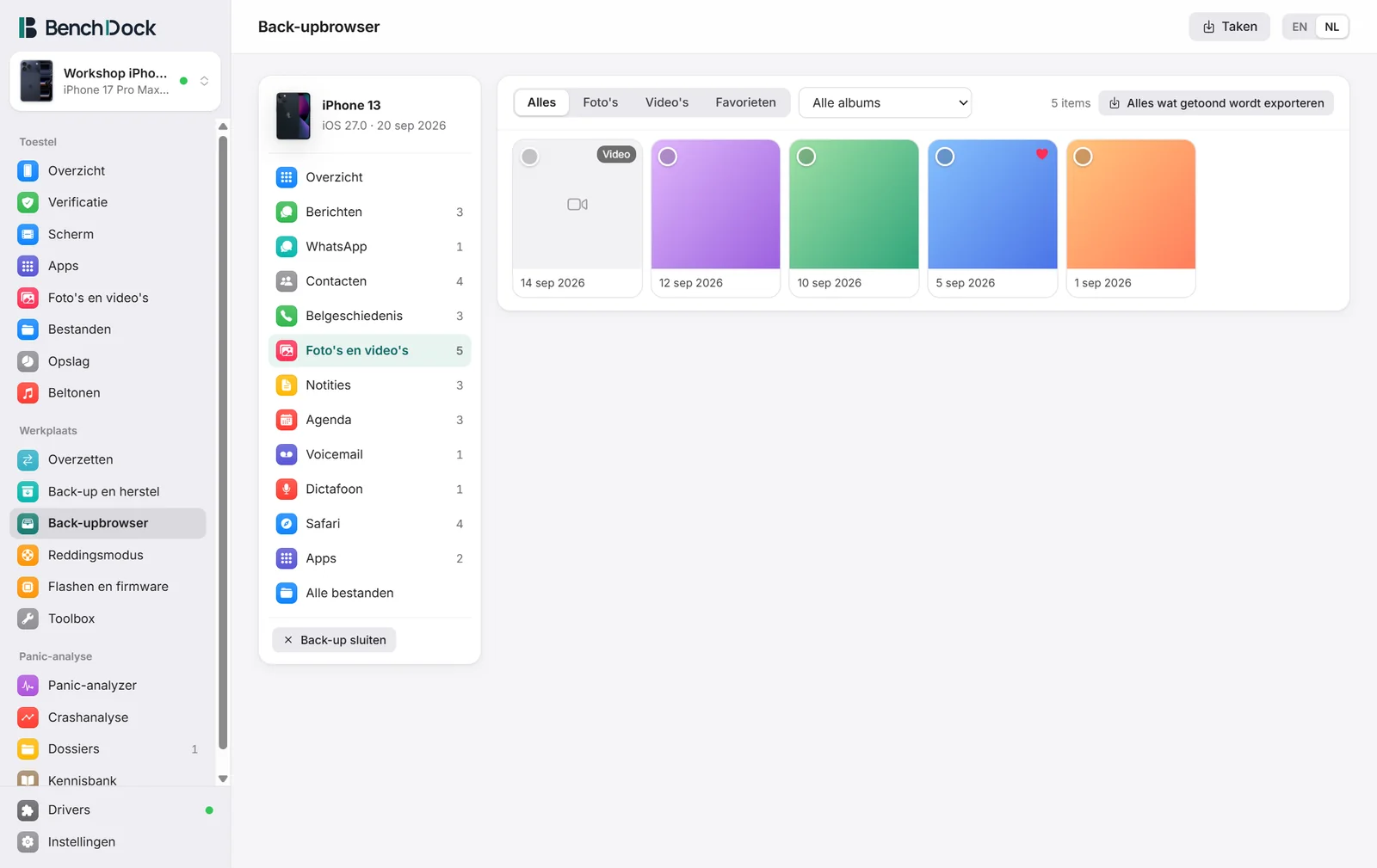Click the Back-up sluiten button
Viewport: 1377px width, 868px height.
click(334, 640)
